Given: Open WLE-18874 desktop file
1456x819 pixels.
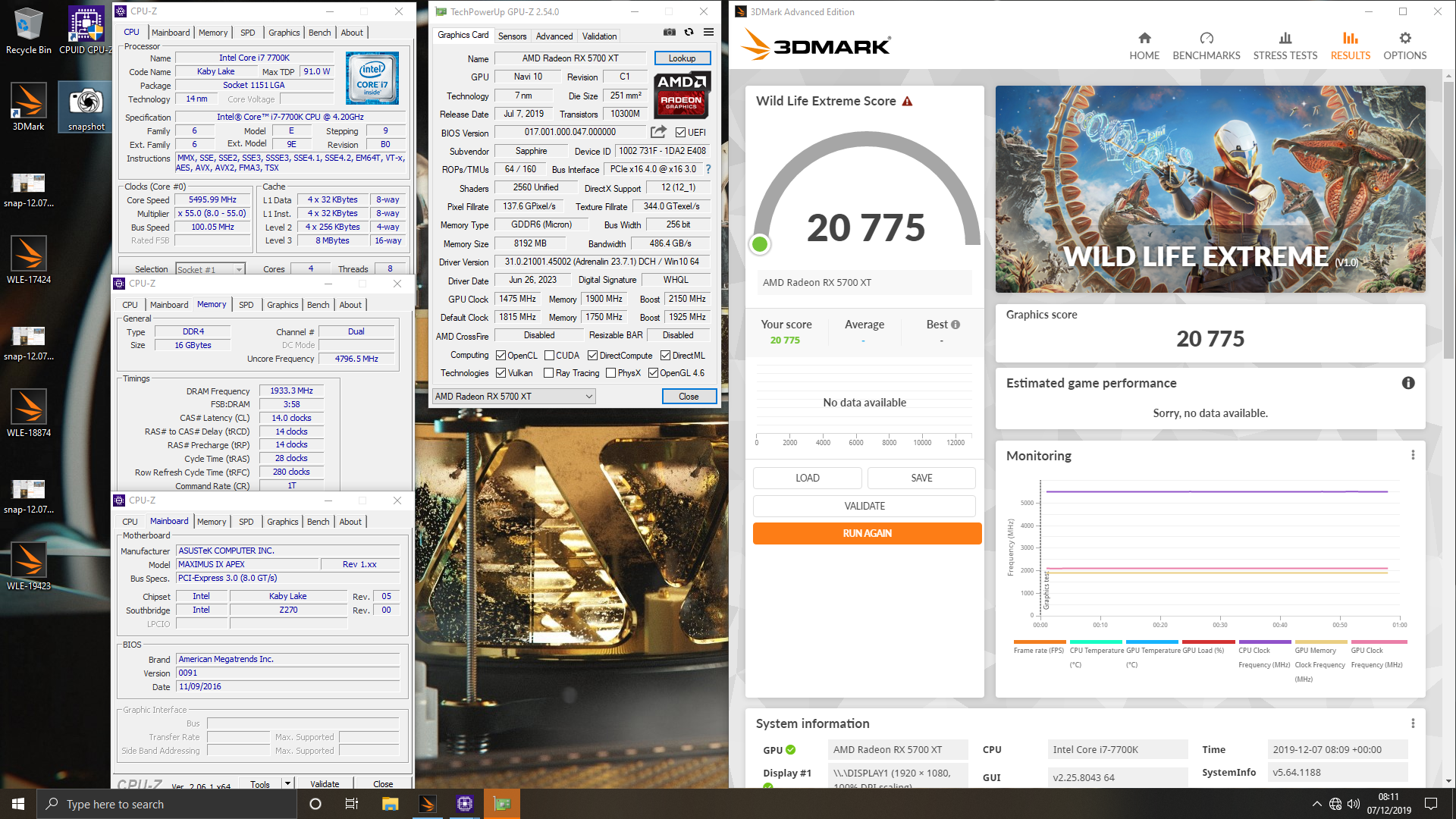Looking at the screenshot, I should tap(29, 413).
